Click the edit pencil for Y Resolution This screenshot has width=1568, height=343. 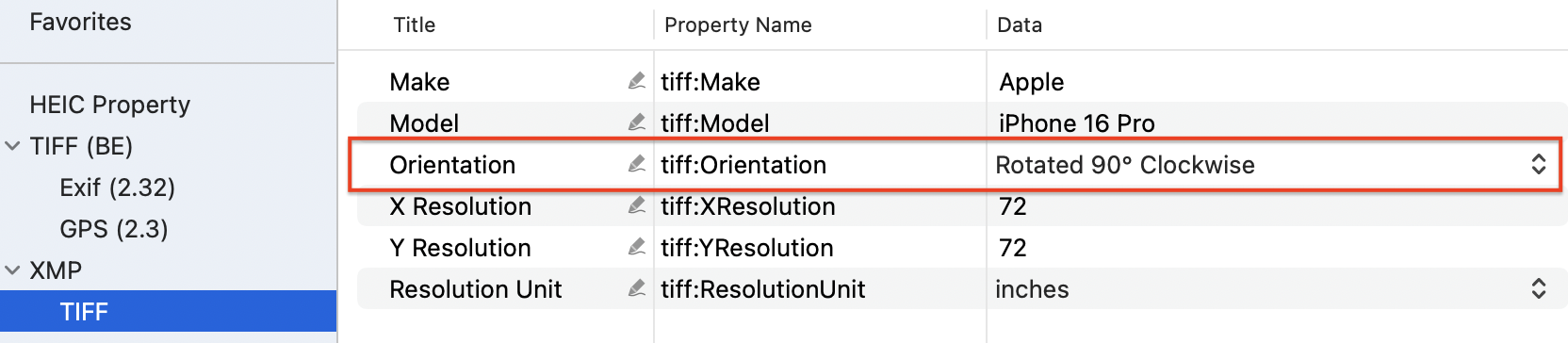[x=637, y=247]
